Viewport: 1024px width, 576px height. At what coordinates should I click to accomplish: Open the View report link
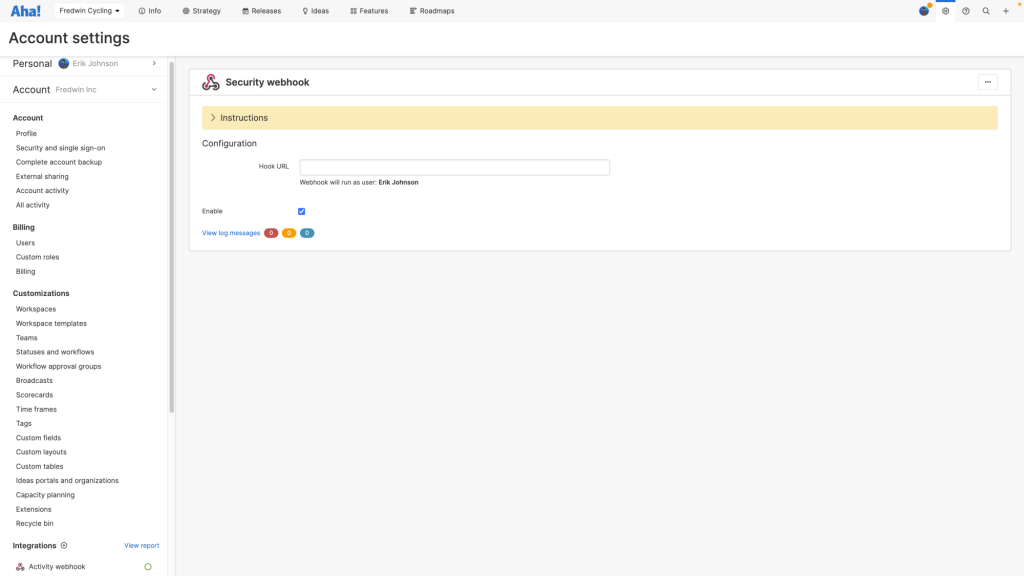pos(141,546)
